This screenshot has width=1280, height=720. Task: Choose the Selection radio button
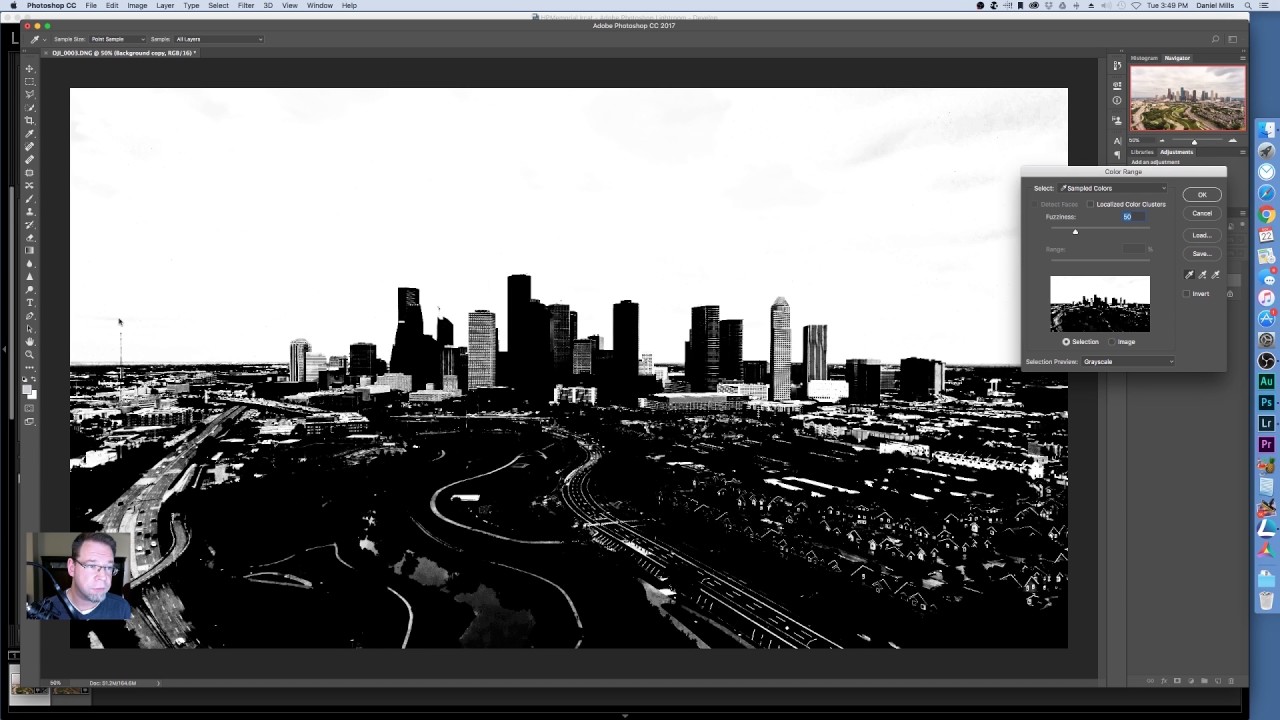(x=1066, y=342)
